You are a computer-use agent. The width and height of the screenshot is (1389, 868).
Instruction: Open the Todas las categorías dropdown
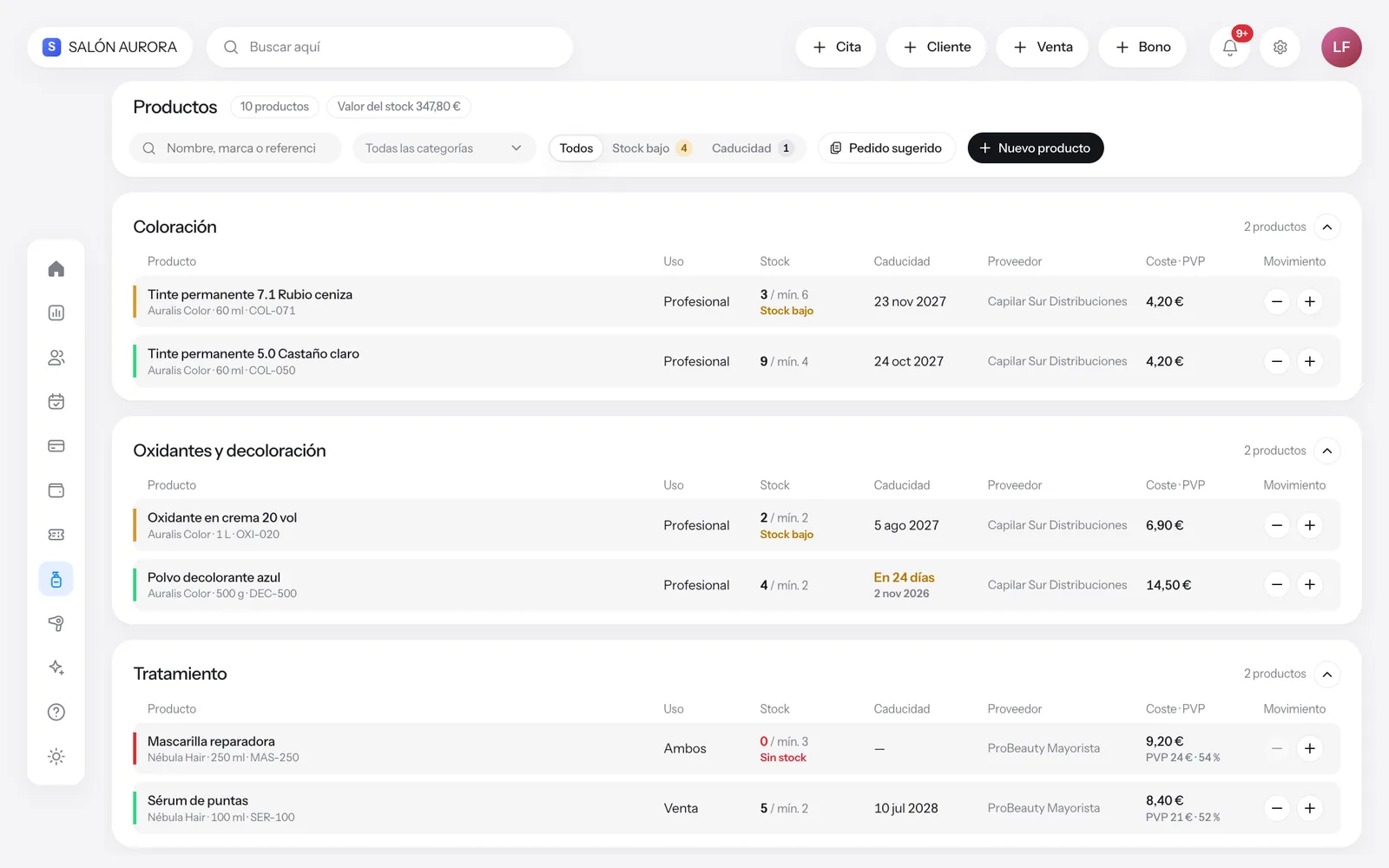(x=444, y=148)
